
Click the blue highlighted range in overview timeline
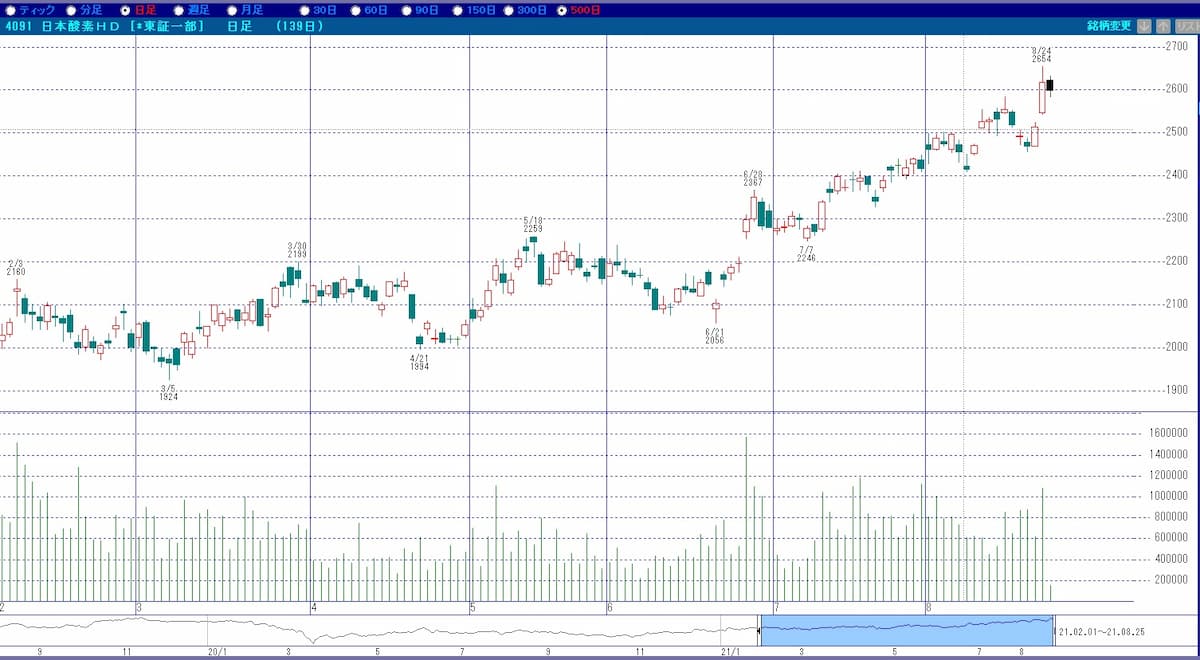pos(906,631)
